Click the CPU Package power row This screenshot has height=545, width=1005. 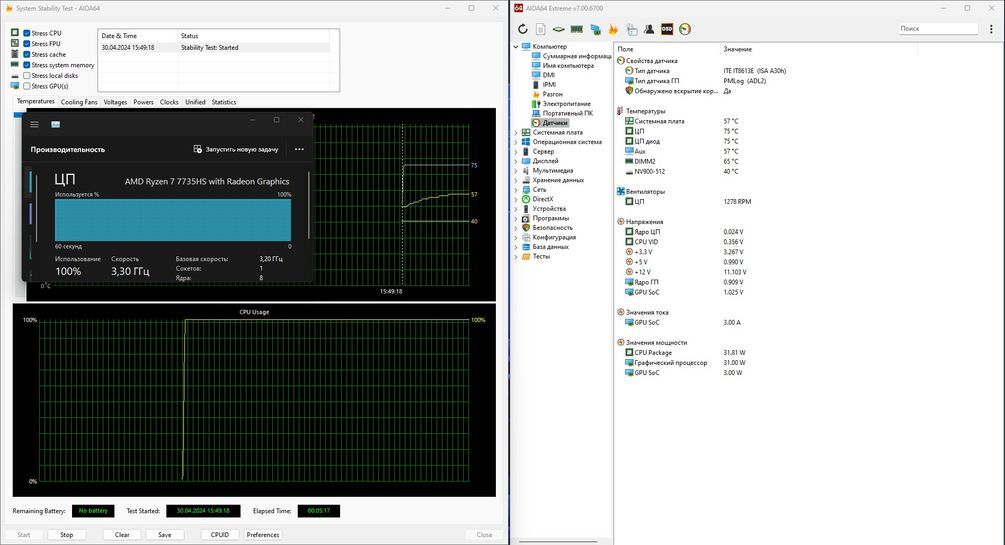[685, 353]
